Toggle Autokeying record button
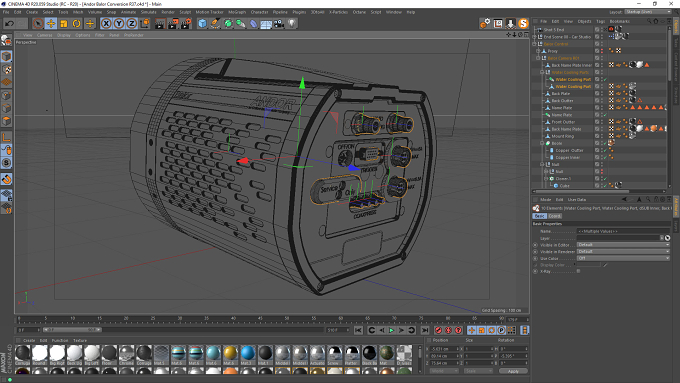This screenshot has height=383, width=680. coord(448,331)
